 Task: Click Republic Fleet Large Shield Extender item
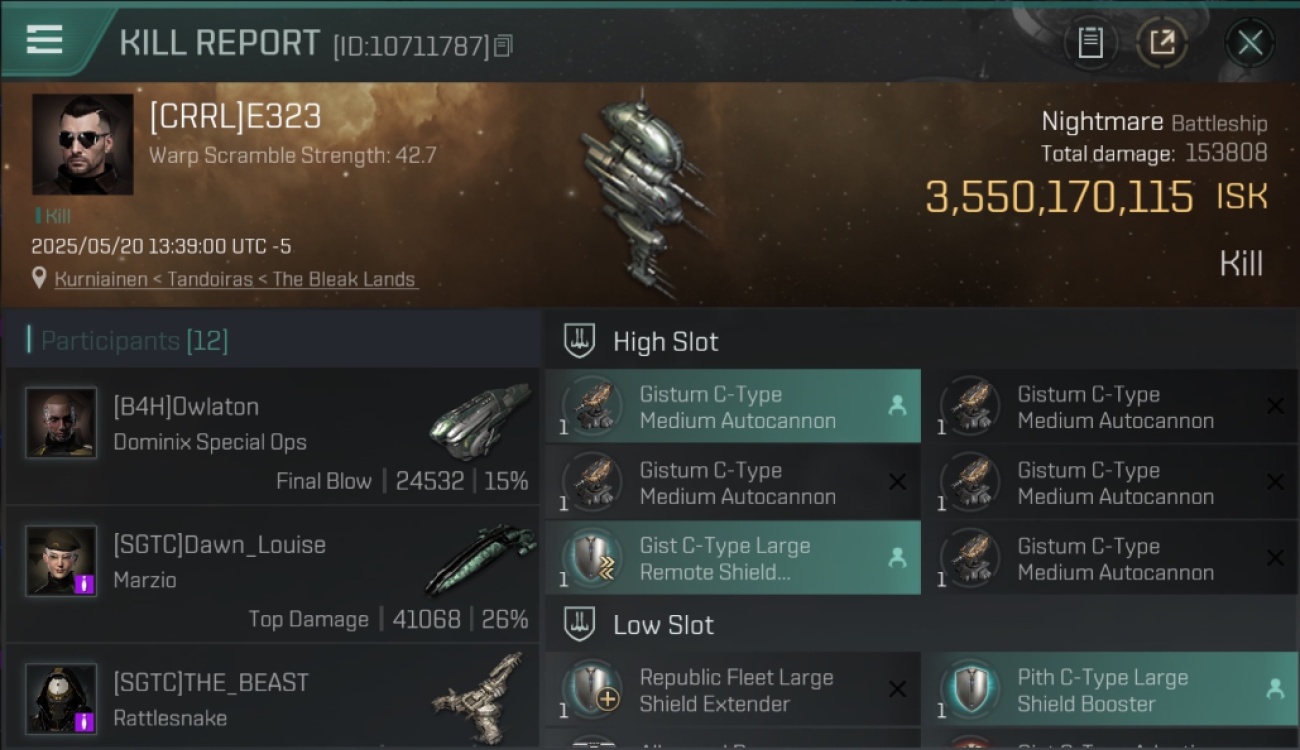(733, 690)
